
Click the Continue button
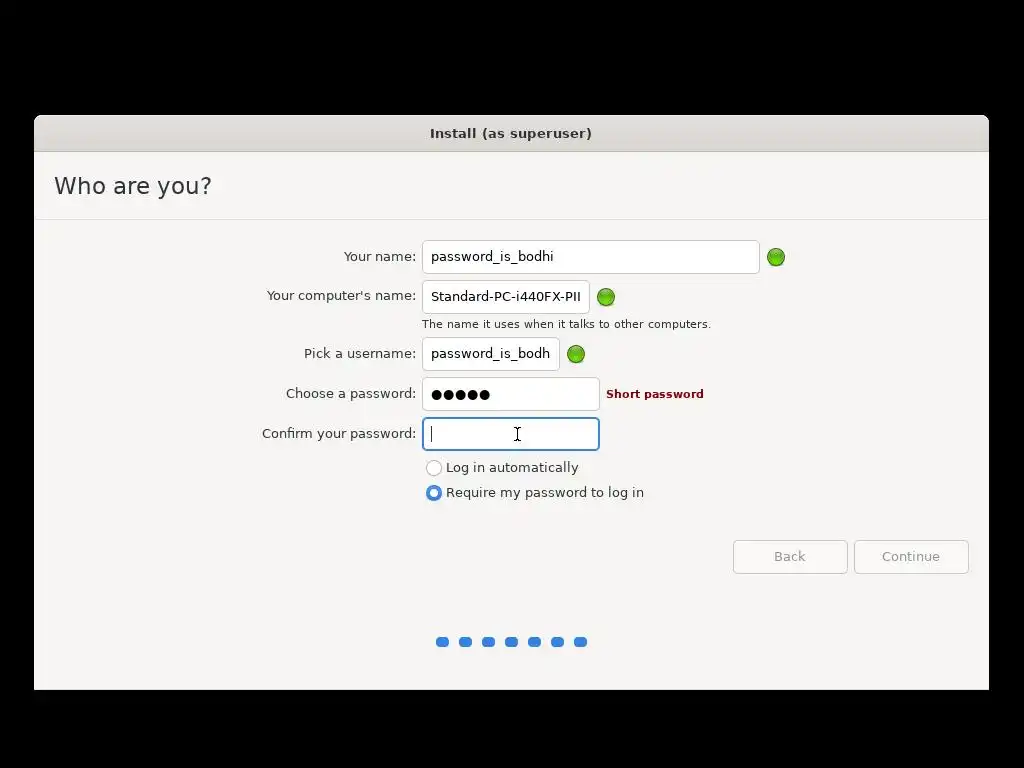coord(910,556)
